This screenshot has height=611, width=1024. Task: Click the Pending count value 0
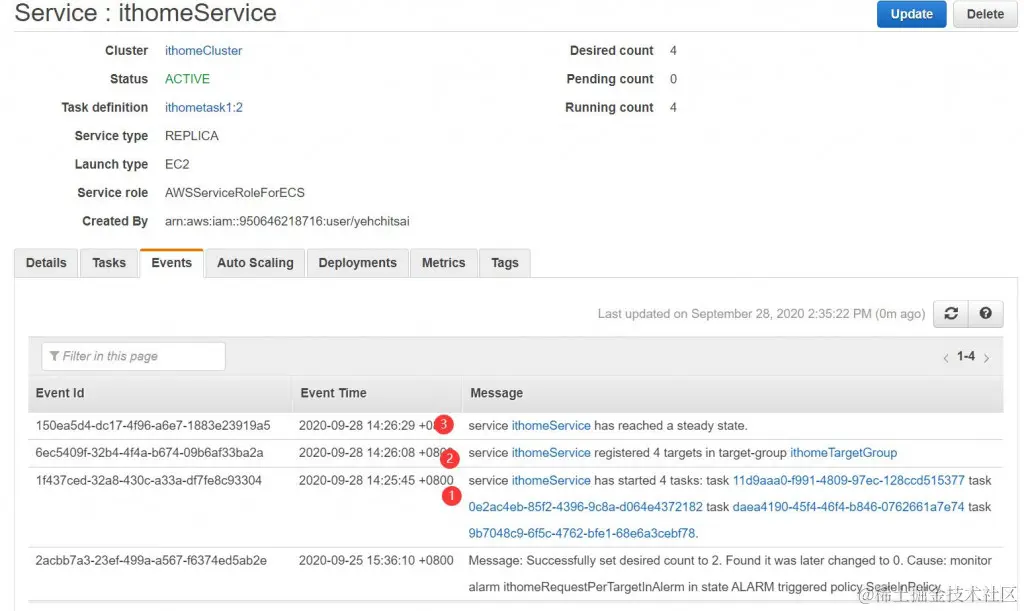tap(673, 79)
